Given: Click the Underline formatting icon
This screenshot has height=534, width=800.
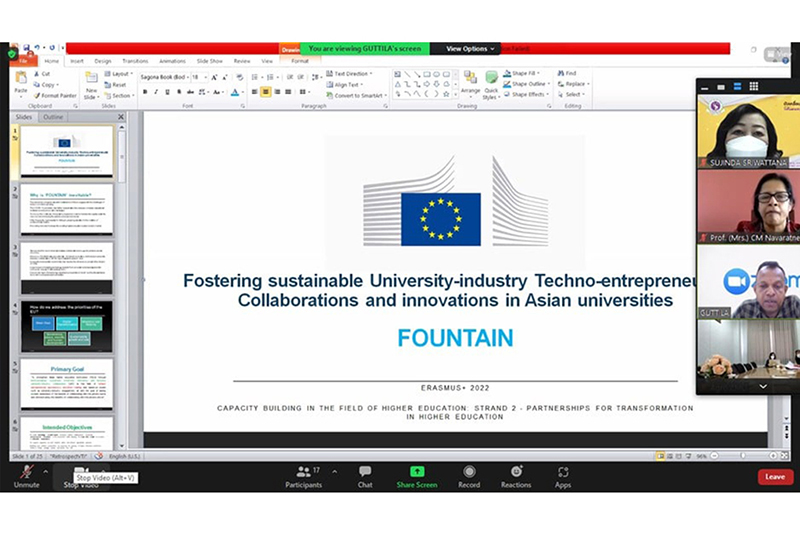Looking at the screenshot, I should [167, 92].
